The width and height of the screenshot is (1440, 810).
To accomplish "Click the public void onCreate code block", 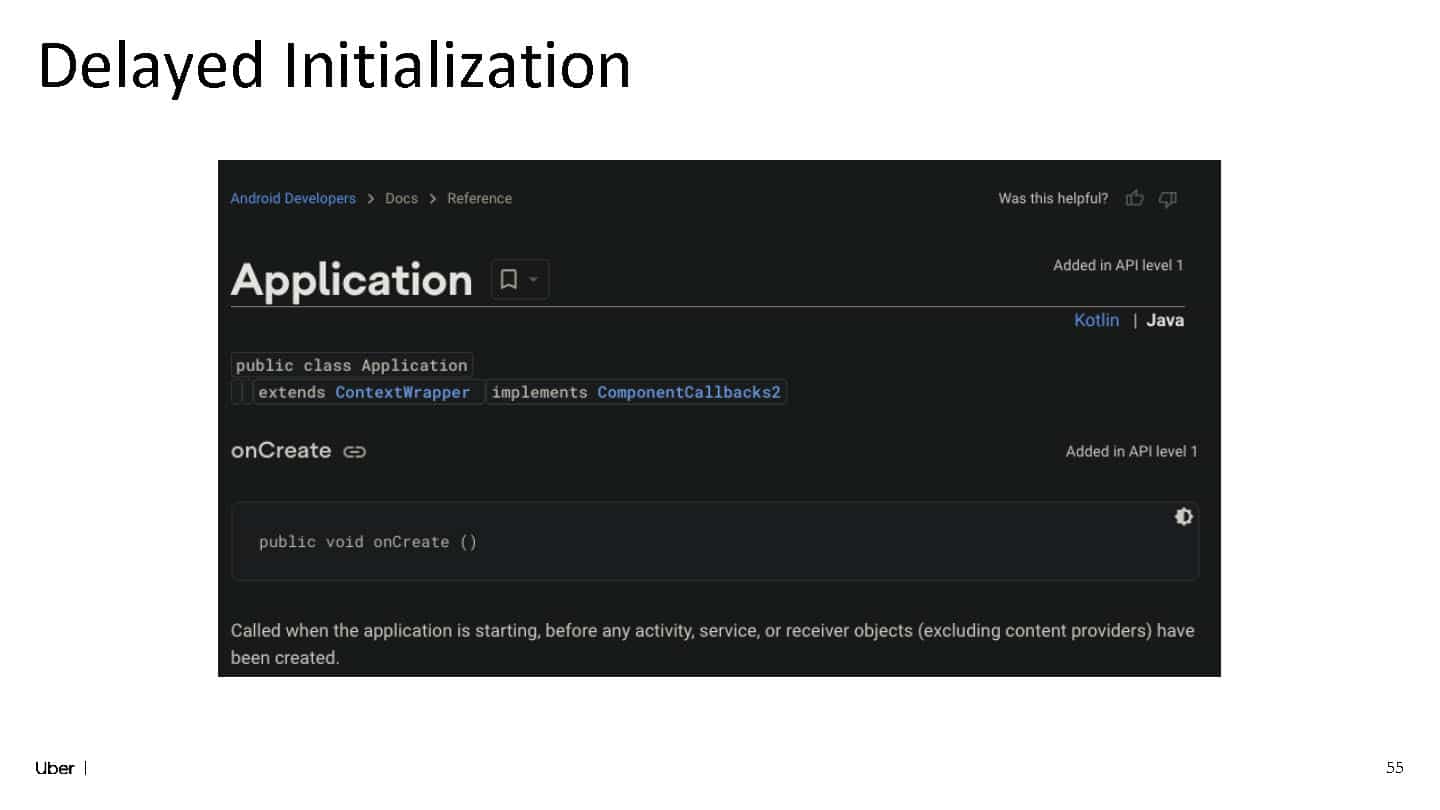I will click(x=714, y=541).
